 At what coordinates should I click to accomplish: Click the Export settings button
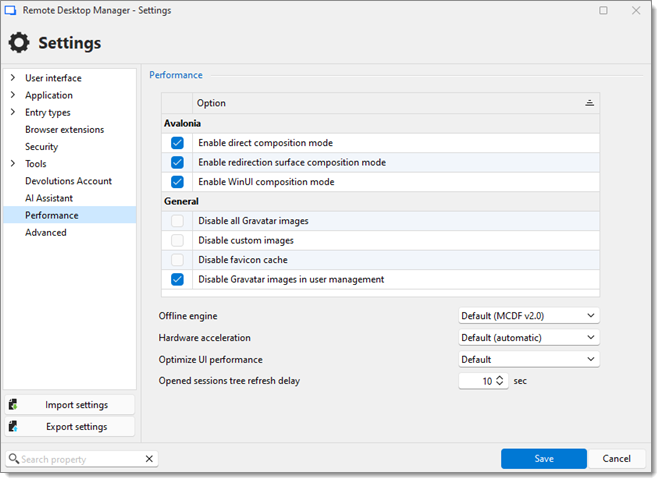pyautogui.click(x=70, y=427)
